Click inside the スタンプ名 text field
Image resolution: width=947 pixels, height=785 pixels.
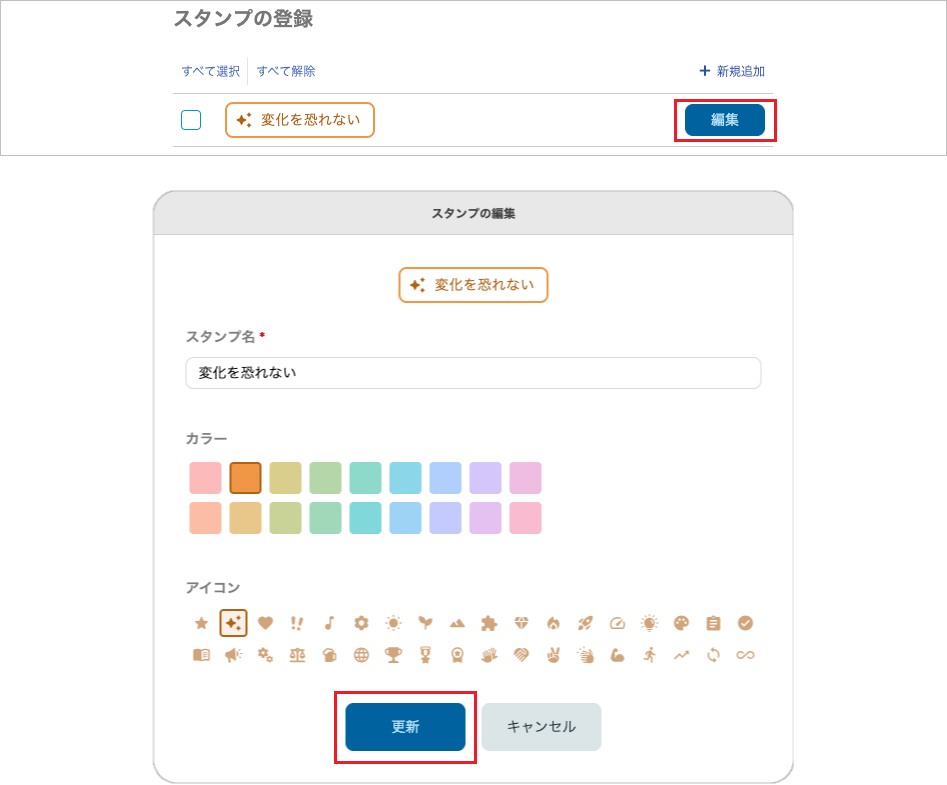(473, 372)
